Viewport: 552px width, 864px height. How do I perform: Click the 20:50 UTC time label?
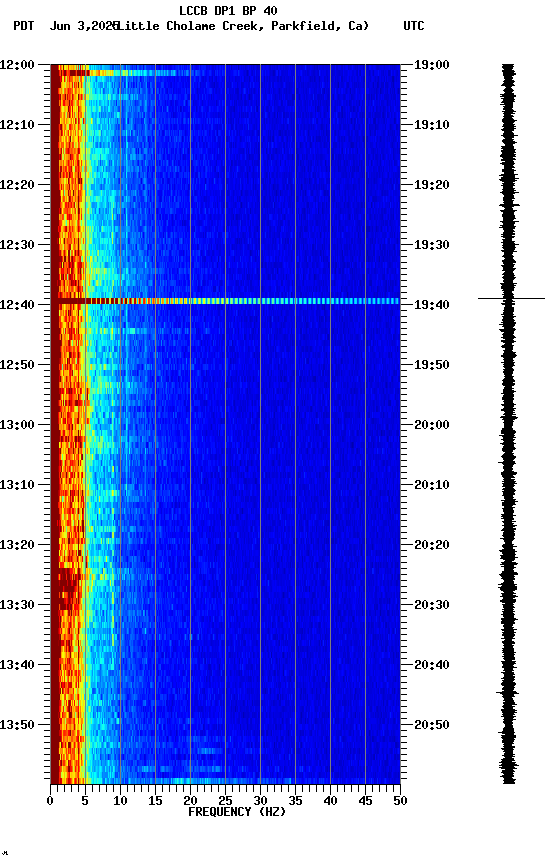tap(432, 725)
